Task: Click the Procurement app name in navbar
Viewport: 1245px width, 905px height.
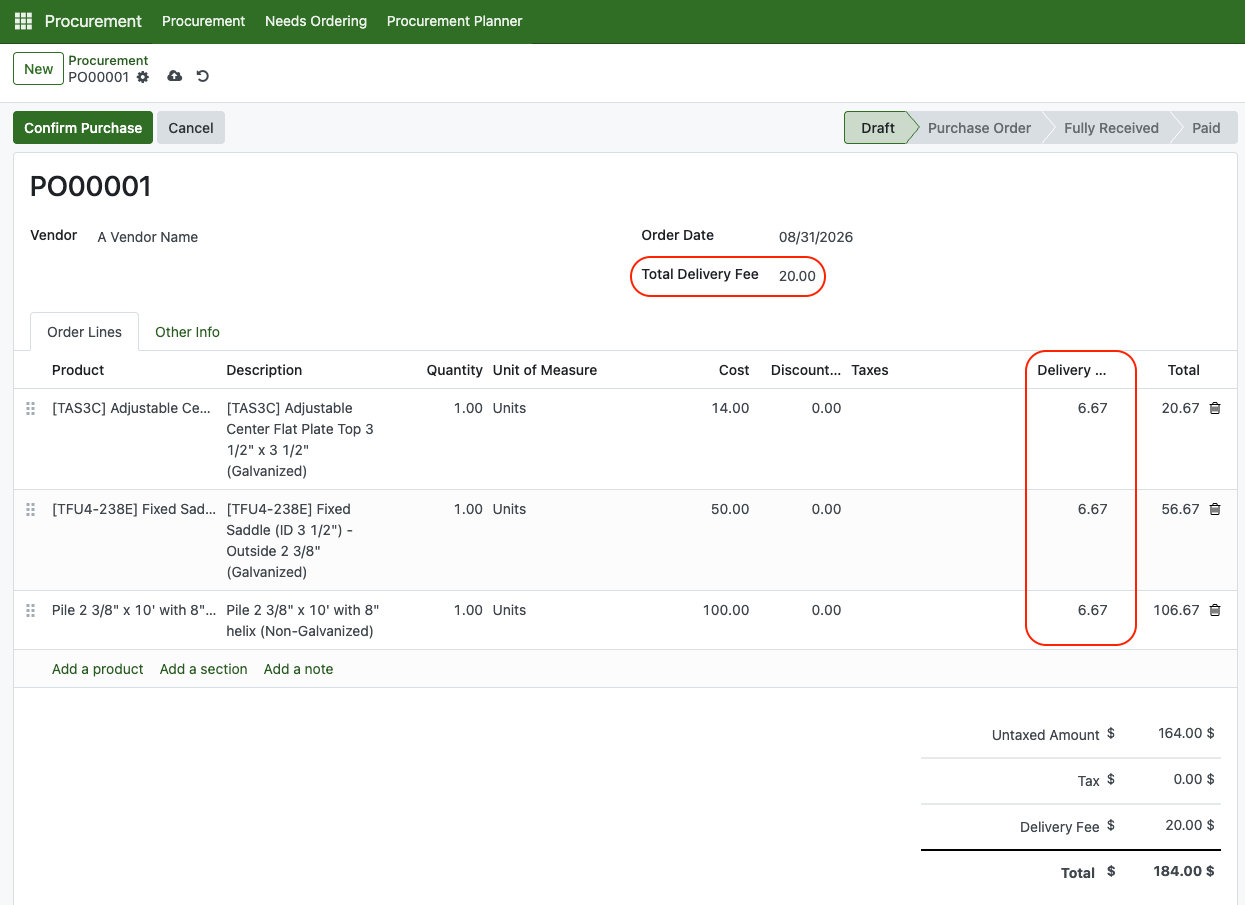Action: click(x=93, y=21)
